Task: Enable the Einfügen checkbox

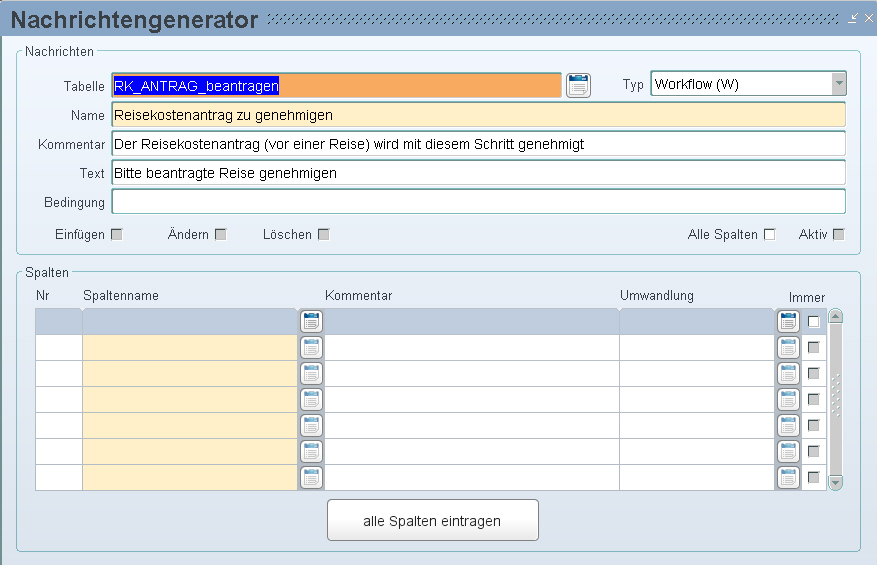Action: (x=116, y=235)
